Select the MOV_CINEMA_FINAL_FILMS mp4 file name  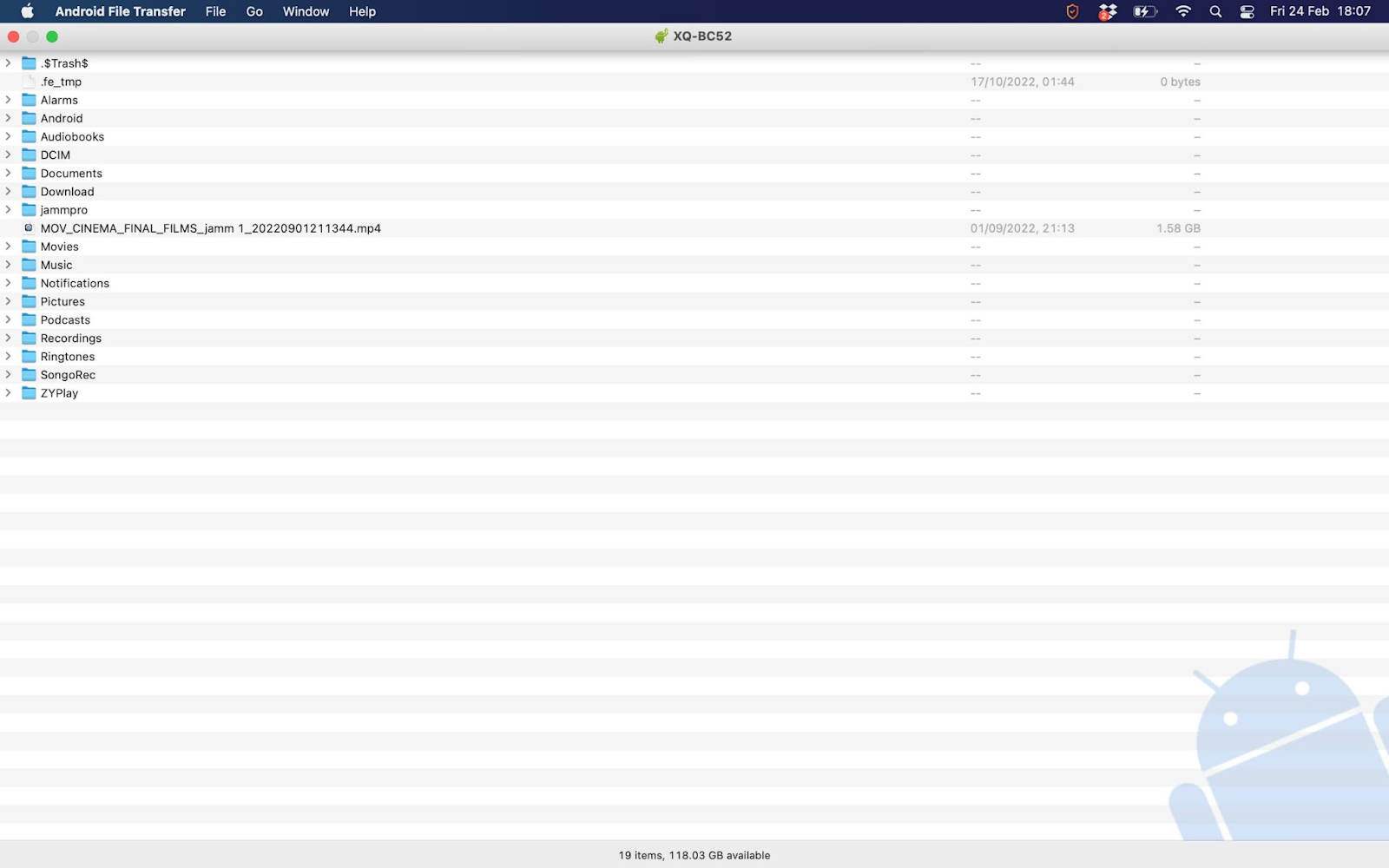point(211,228)
